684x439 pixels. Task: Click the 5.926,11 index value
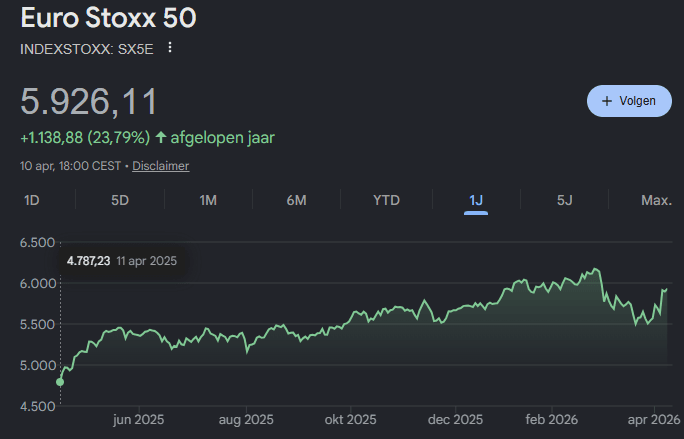point(89,101)
